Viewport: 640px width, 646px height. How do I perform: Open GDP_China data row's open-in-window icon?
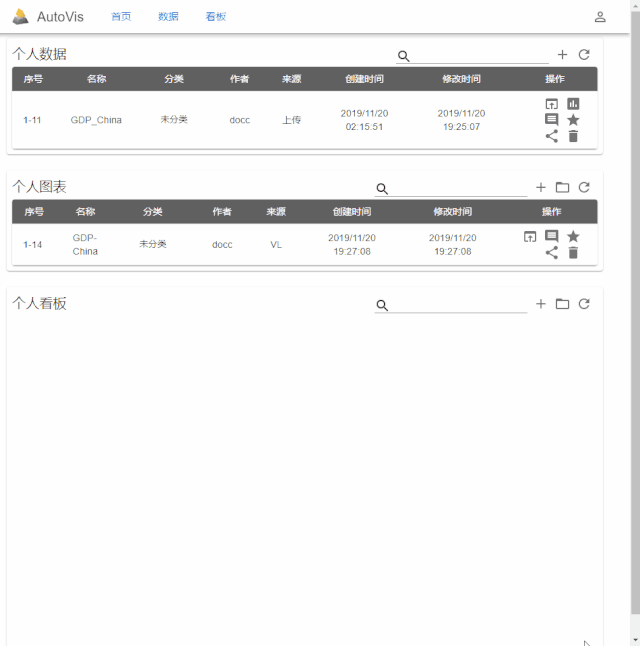pos(551,104)
